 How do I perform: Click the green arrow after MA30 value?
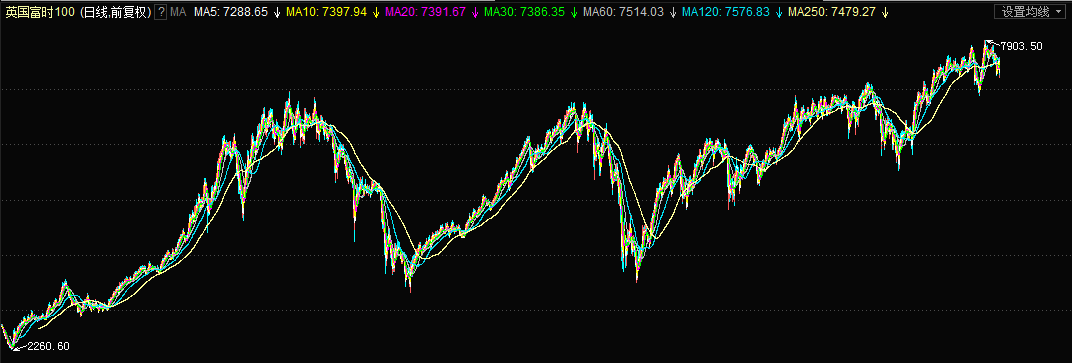[574, 12]
